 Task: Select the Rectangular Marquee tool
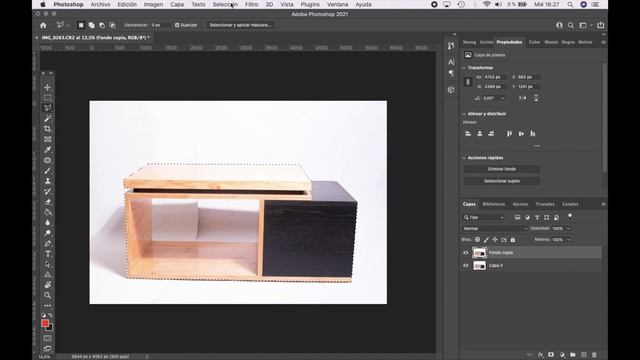pos(47,98)
